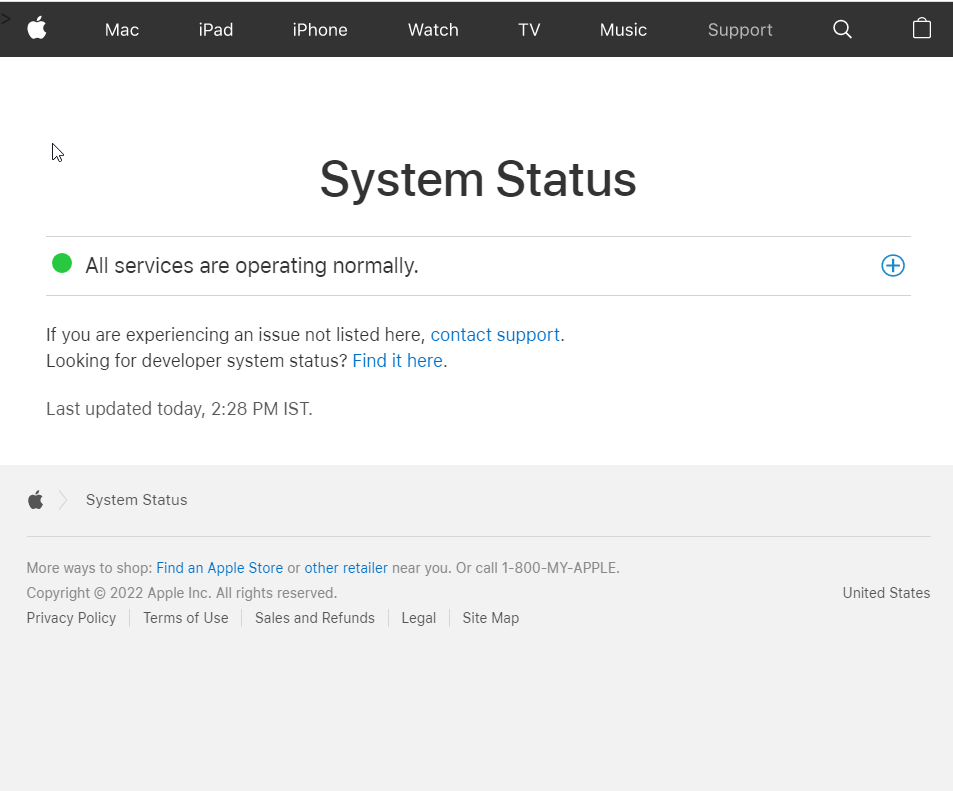Open the Mac menu
Image resolution: width=953 pixels, height=791 pixels.
click(x=122, y=30)
